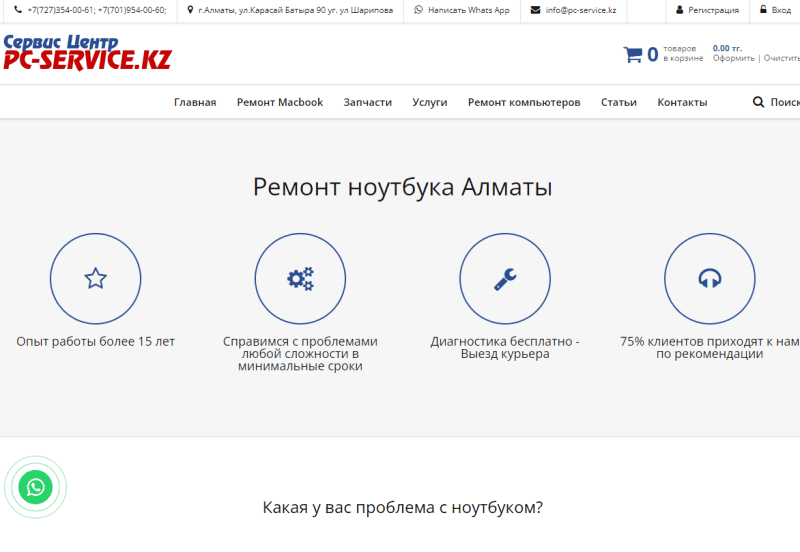This screenshot has height=552, width=800.
Task: Click the cart item count 0
Action: click(x=653, y=54)
